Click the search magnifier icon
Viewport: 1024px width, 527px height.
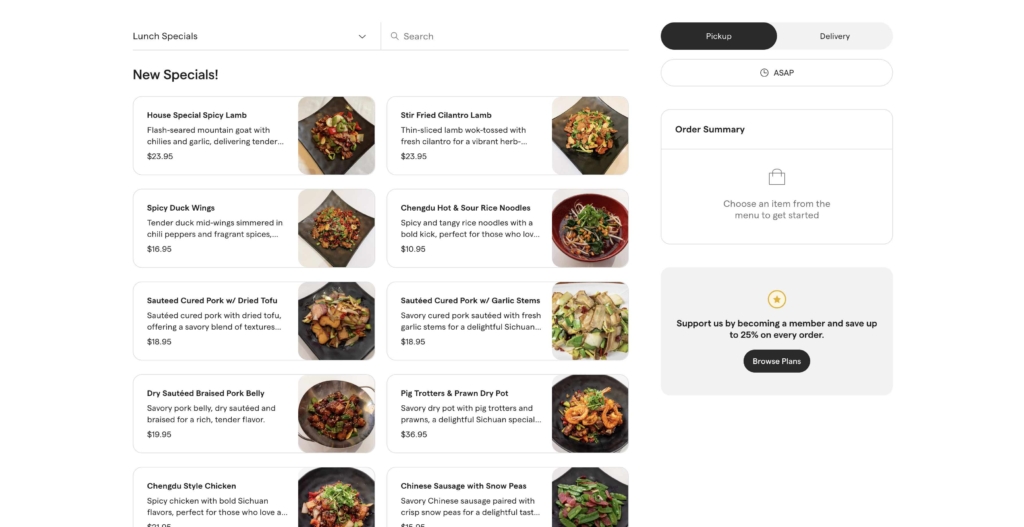pos(395,36)
